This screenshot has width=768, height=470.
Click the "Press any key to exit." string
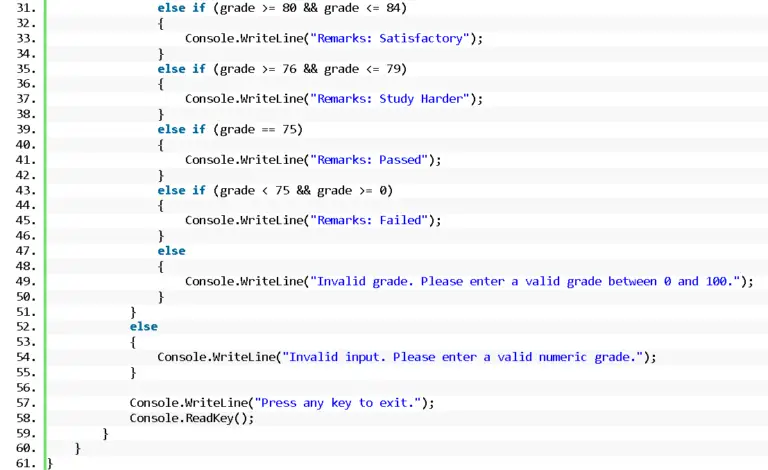(337, 403)
